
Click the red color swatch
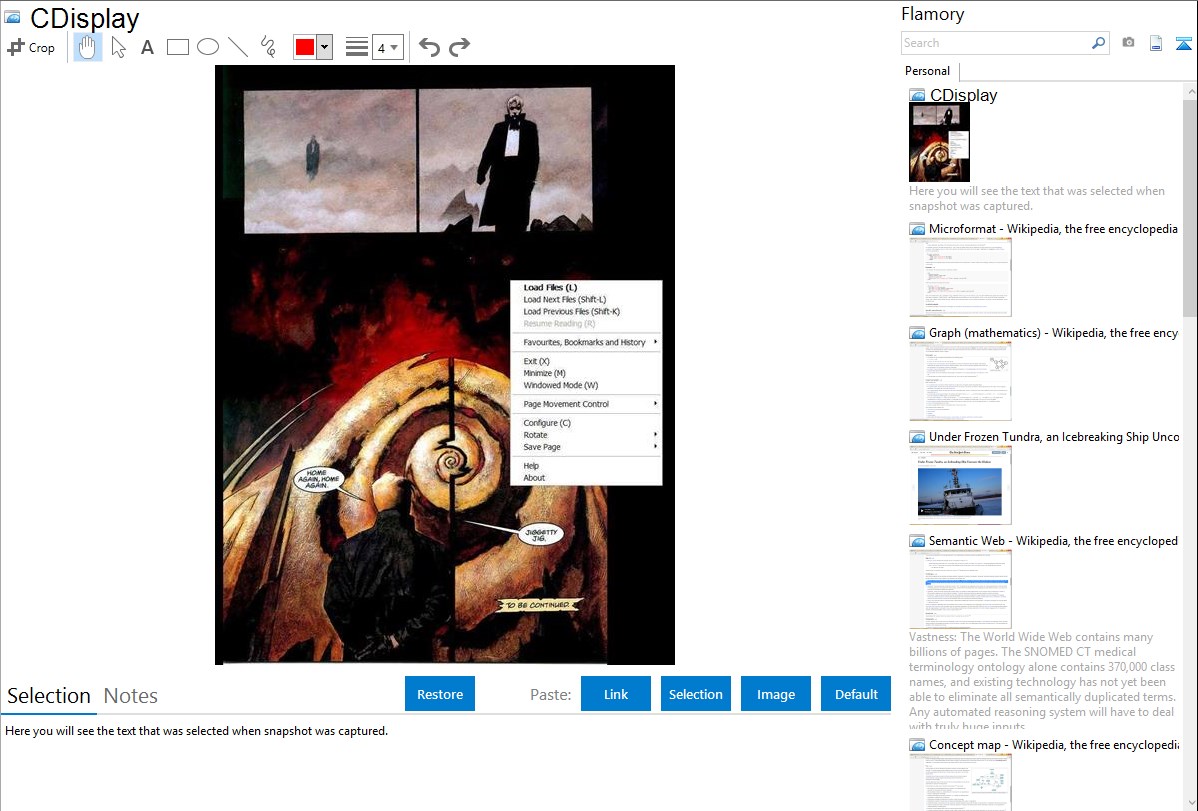[x=305, y=47]
